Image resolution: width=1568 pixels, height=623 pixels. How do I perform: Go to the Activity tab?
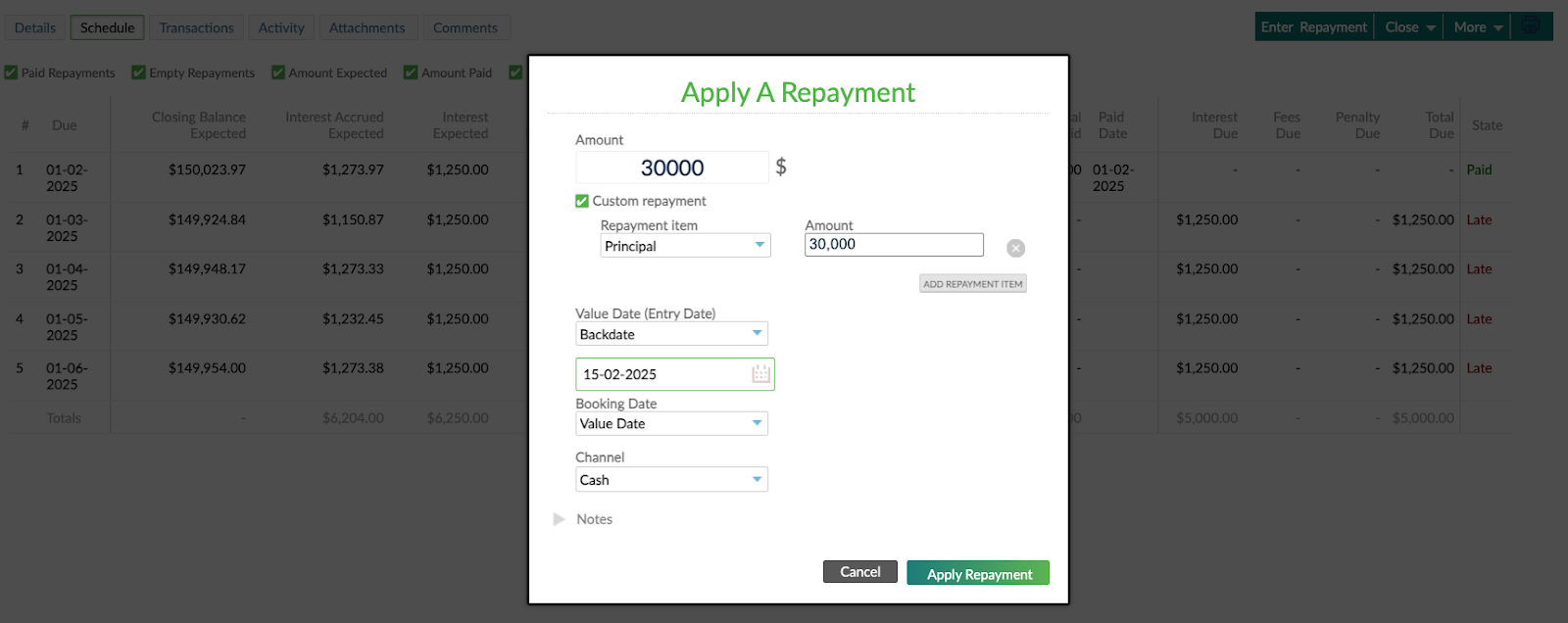[x=281, y=27]
